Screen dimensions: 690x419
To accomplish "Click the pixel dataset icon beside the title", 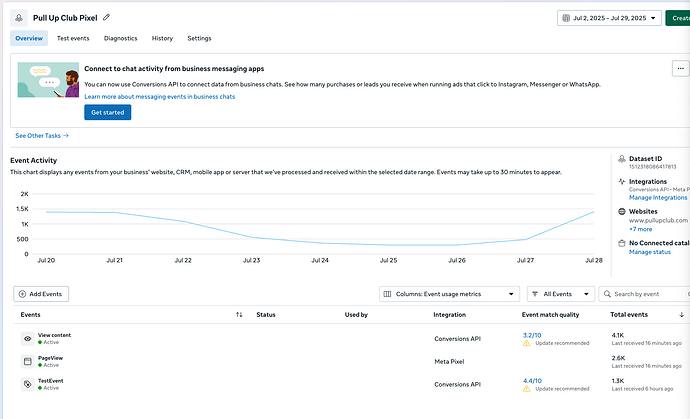I will [x=19, y=18].
